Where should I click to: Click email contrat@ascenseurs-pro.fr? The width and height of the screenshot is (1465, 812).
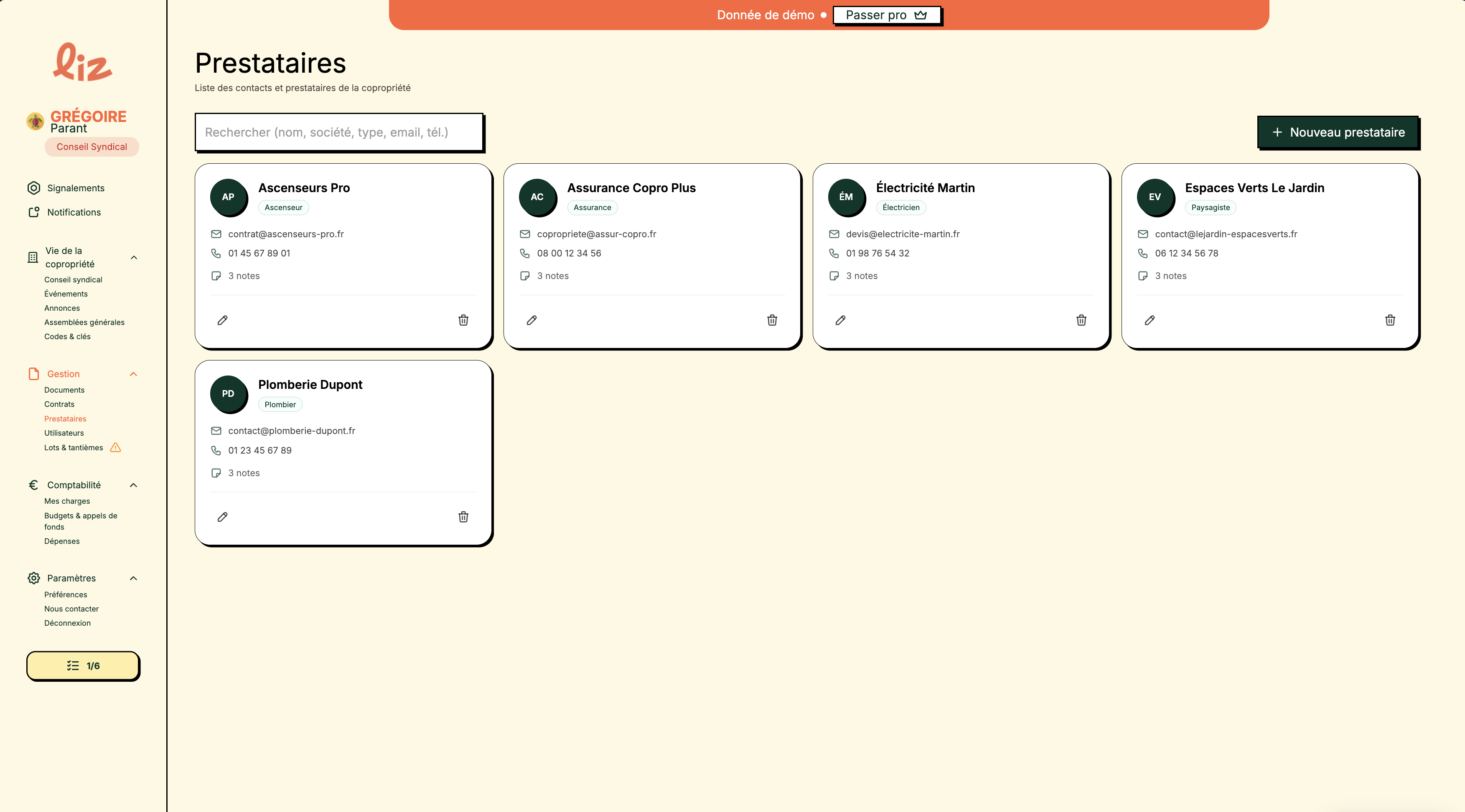click(286, 234)
